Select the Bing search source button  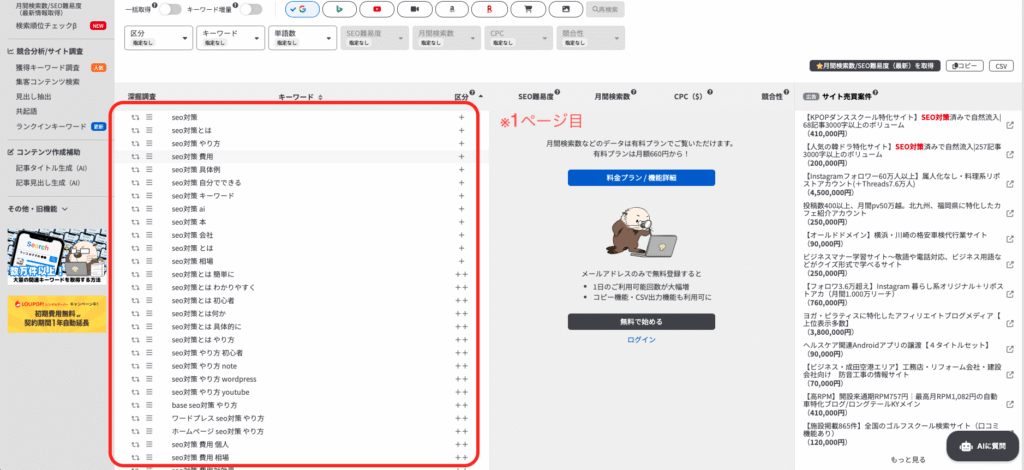point(340,9)
